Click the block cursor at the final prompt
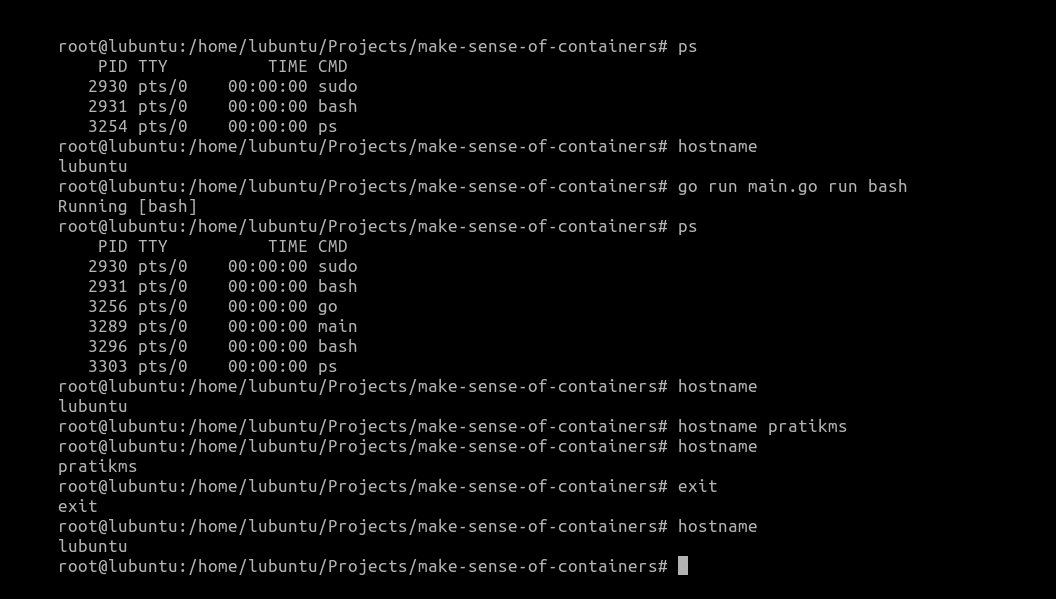1056x599 pixels. (683, 566)
